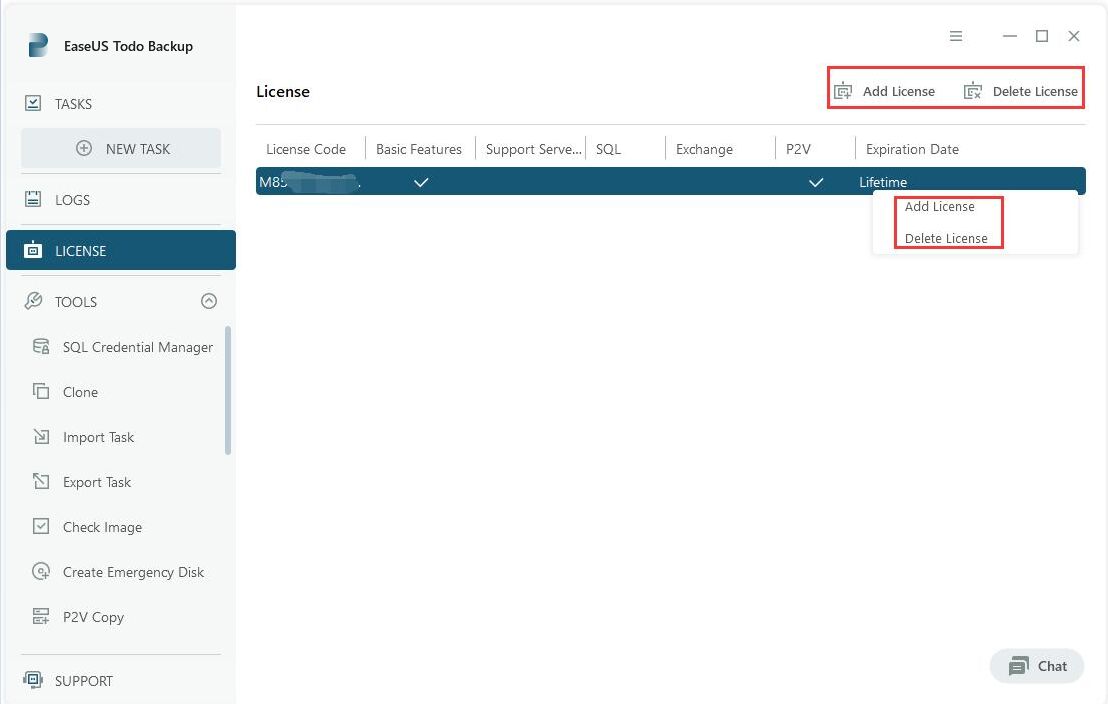This screenshot has height=704, width=1108.
Task: Click the Add License toolbar icon
Action: point(843,91)
